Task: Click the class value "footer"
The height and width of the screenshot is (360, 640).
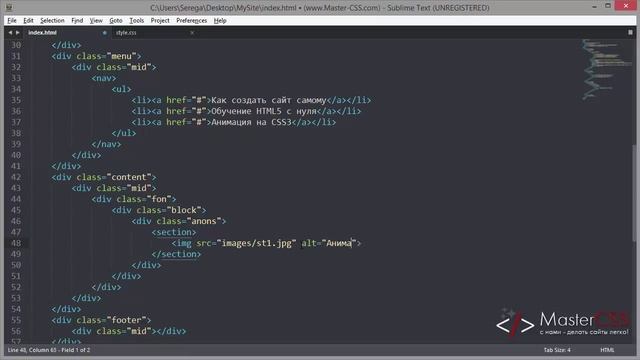Action: [126, 320]
